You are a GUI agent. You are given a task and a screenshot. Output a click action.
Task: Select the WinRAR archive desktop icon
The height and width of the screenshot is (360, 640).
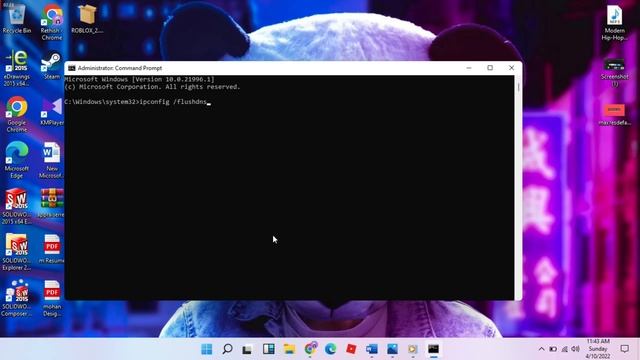click(x=51, y=203)
